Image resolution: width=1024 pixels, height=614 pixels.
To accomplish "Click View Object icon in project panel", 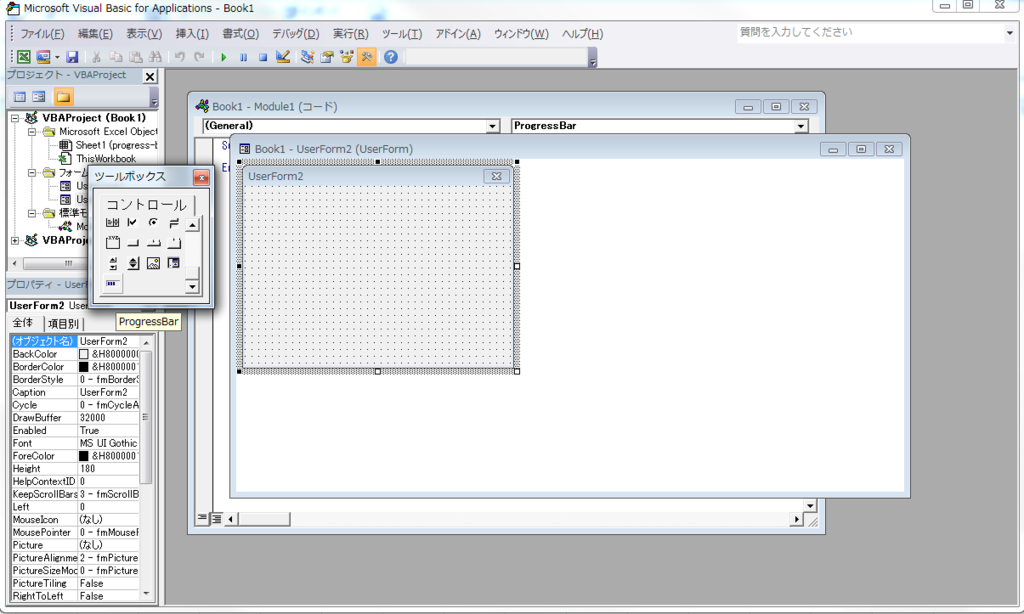I will [x=39, y=97].
